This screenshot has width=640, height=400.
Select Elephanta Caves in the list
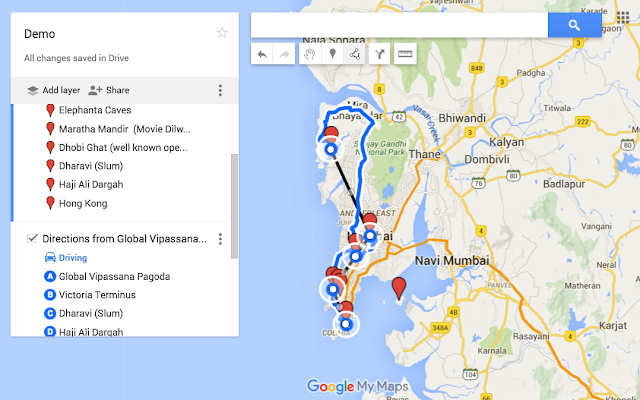95,110
